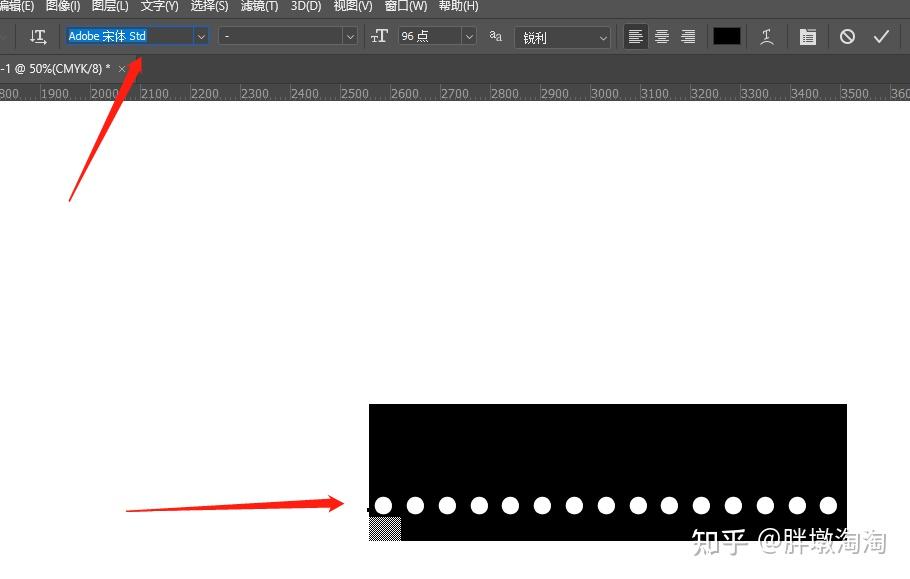Open the 窗口(W) menu
910x579 pixels.
pos(406,6)
